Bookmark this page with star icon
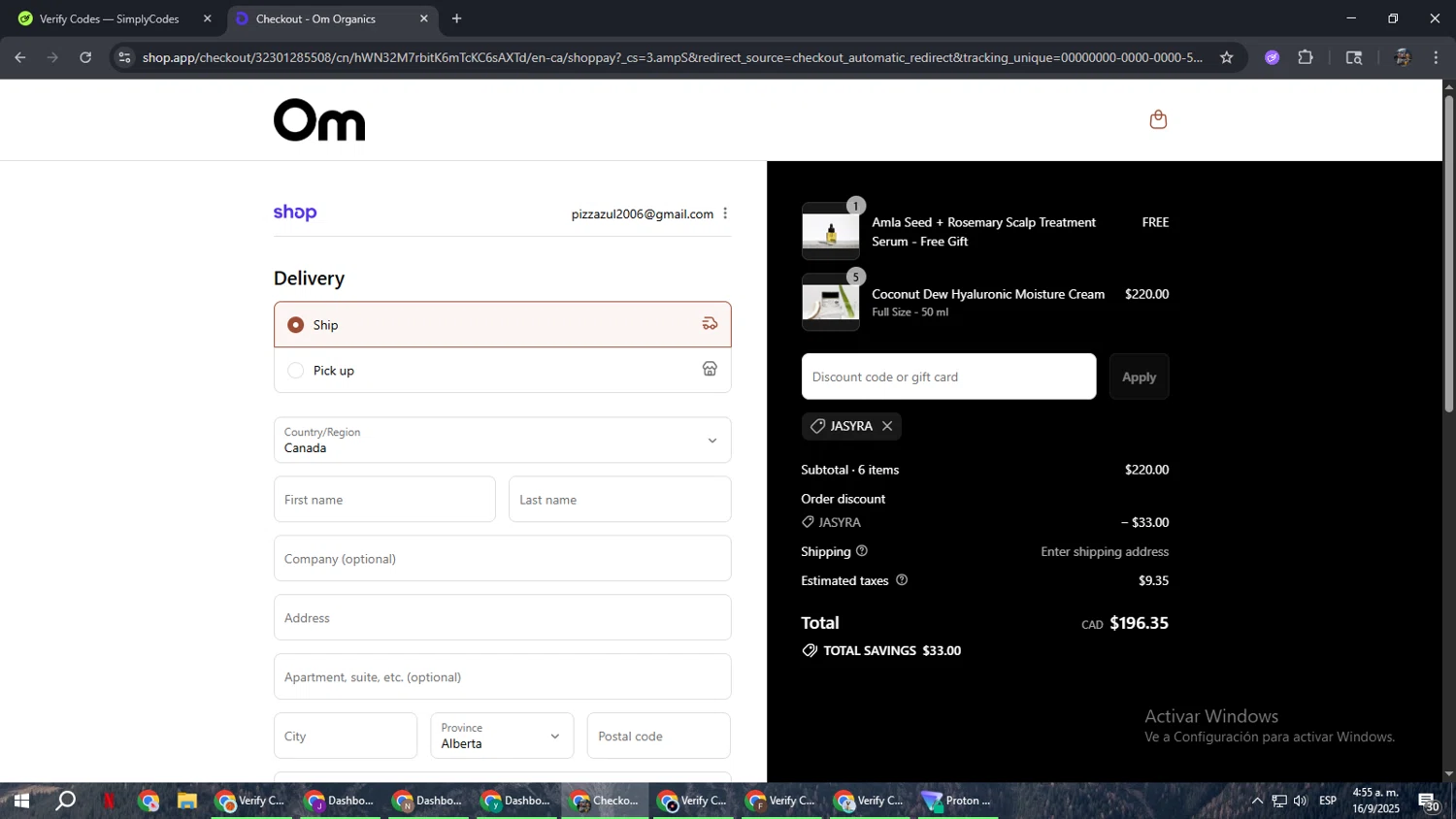1456x819 pixels. [x=1226, y=57]
